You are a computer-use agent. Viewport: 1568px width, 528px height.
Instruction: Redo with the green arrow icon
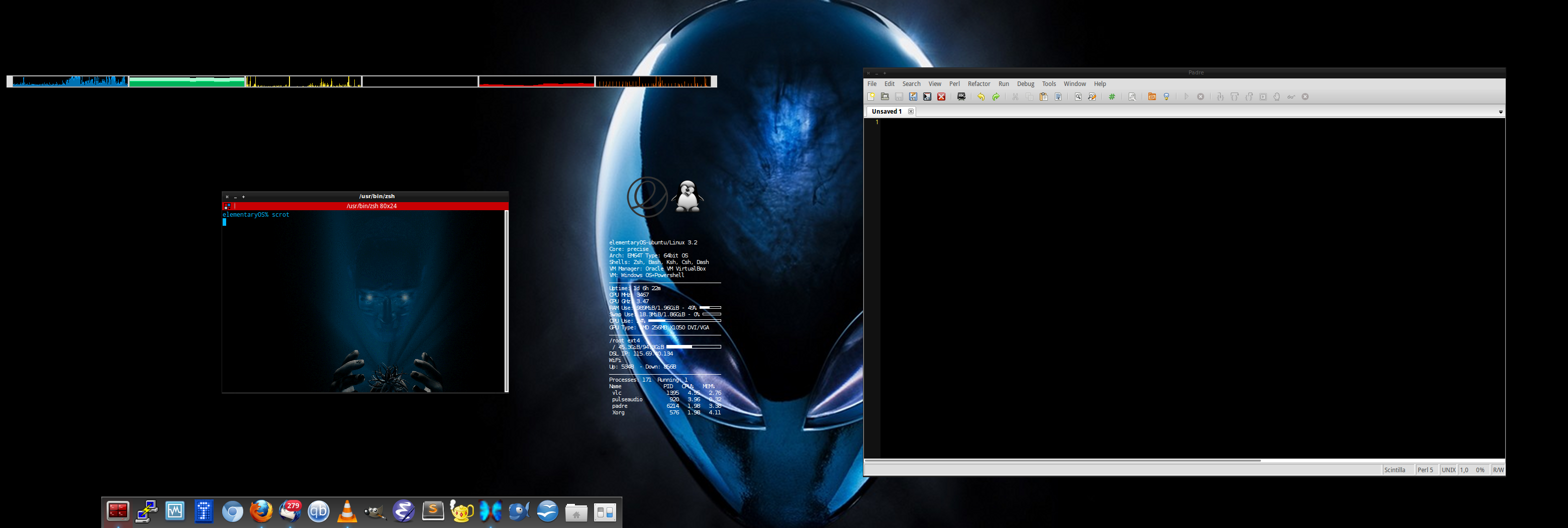(x=996, y=97)
